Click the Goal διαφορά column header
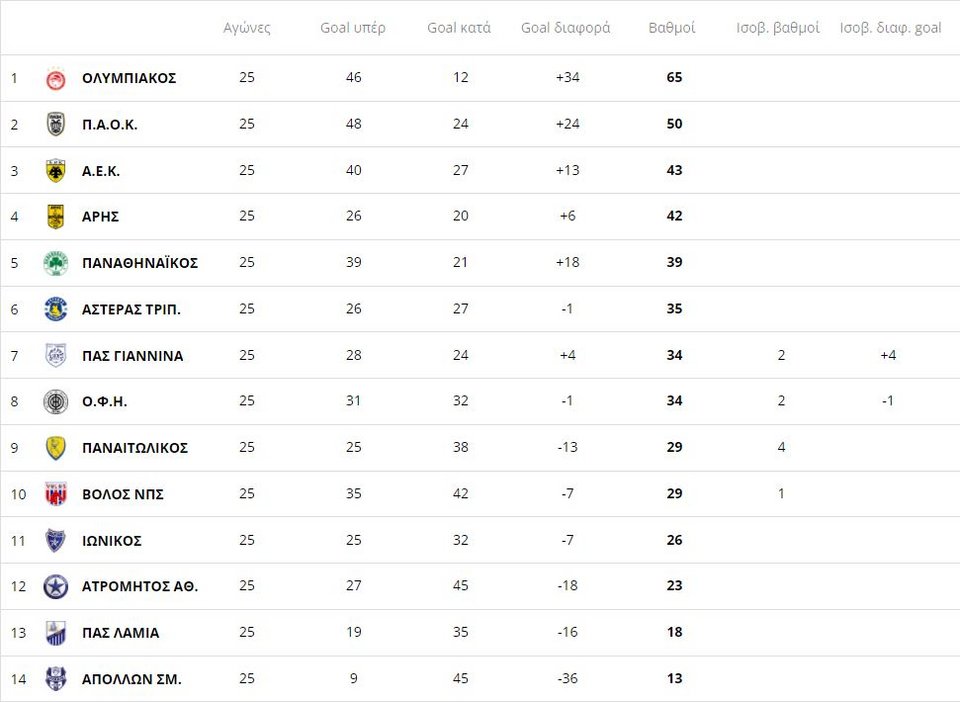Screen dimensions: 960x702 pos(566,28)
